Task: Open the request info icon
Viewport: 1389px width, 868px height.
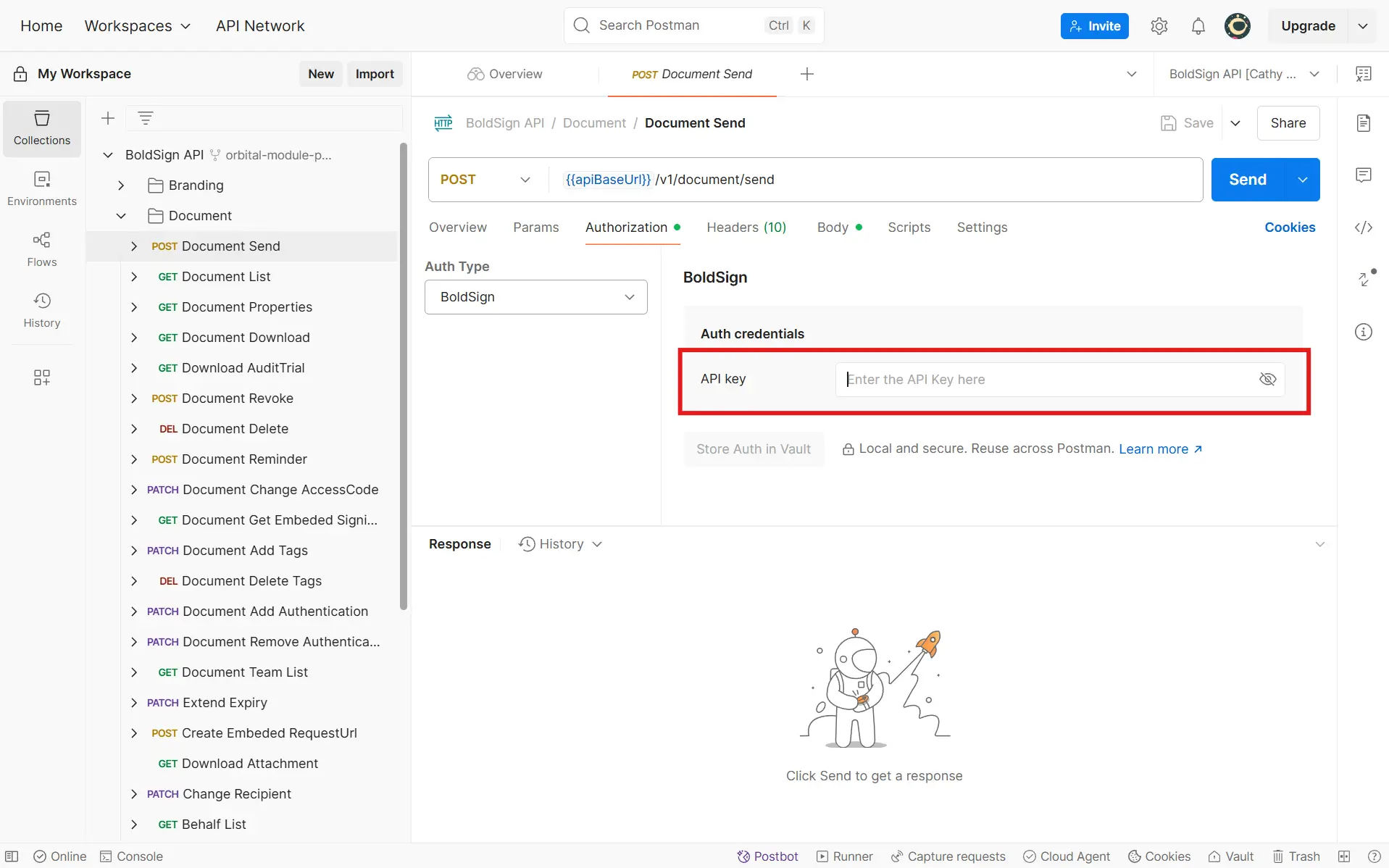Action: (1364, 332)
